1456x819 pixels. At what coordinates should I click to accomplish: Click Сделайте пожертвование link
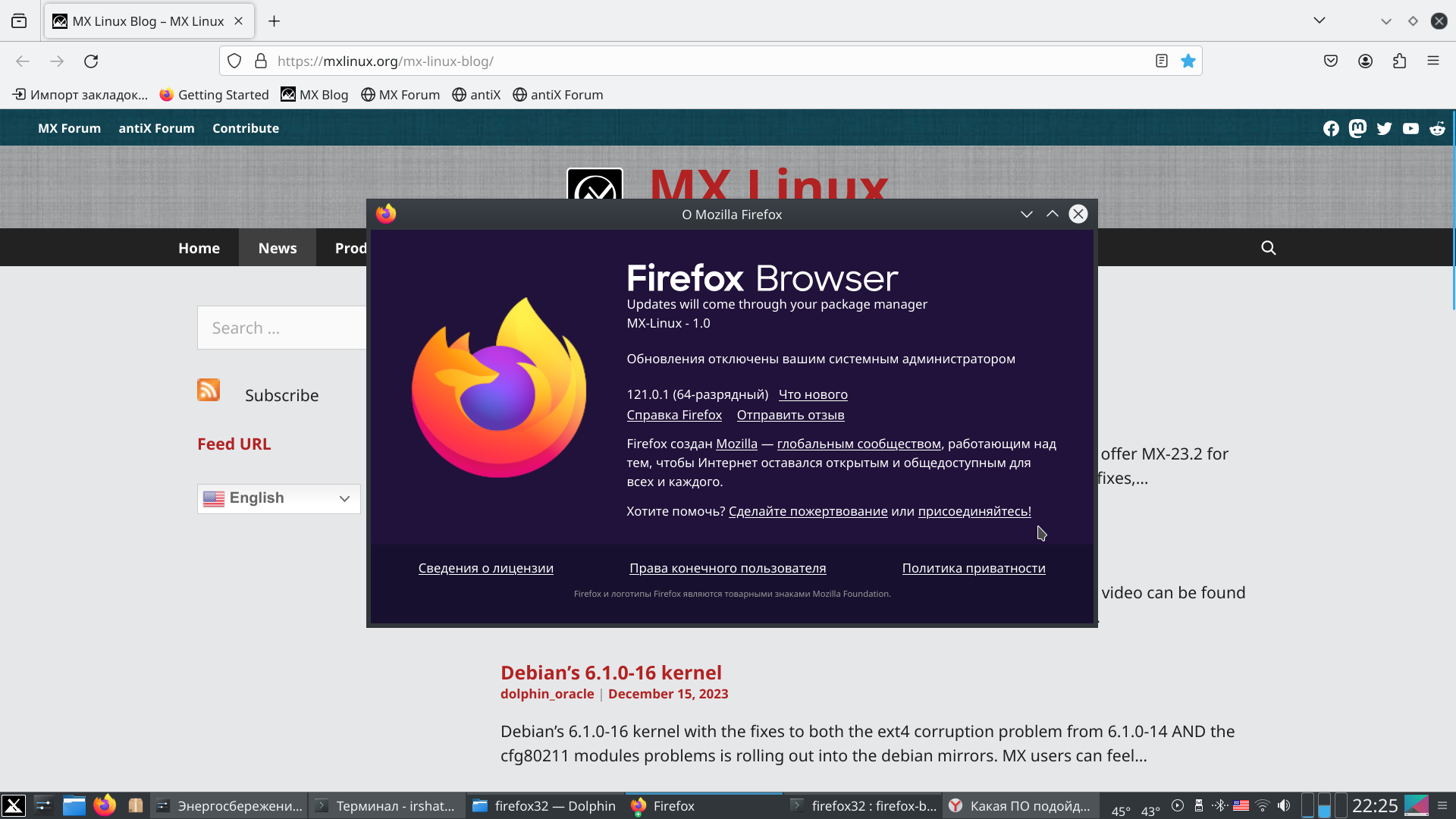[808, 511]
